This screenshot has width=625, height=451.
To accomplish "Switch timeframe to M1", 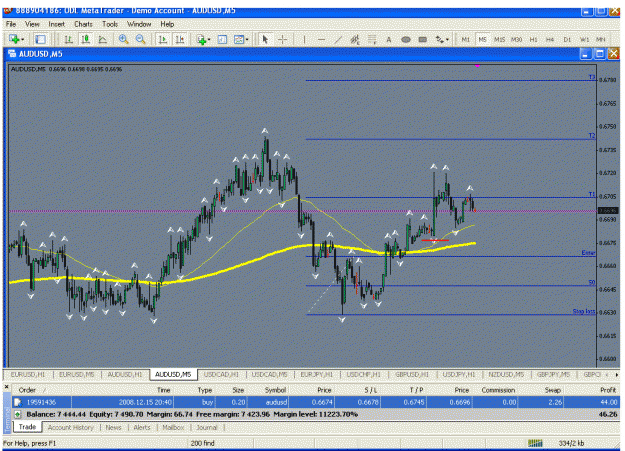I will 465,39.
